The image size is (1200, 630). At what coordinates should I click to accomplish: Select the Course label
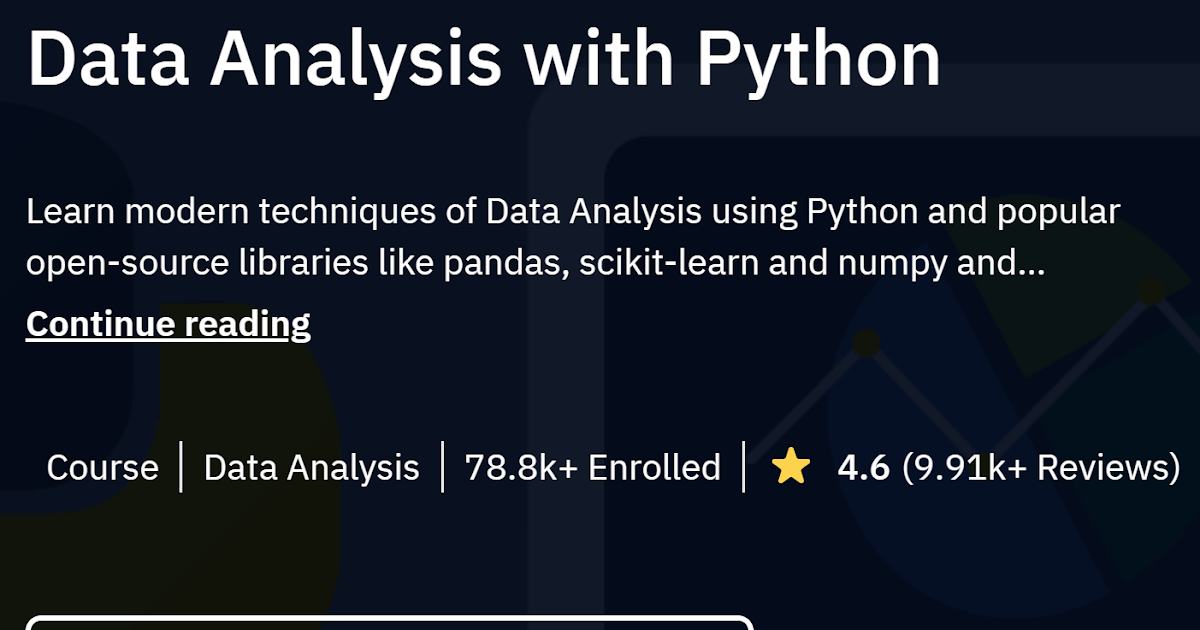click(103, 467)
